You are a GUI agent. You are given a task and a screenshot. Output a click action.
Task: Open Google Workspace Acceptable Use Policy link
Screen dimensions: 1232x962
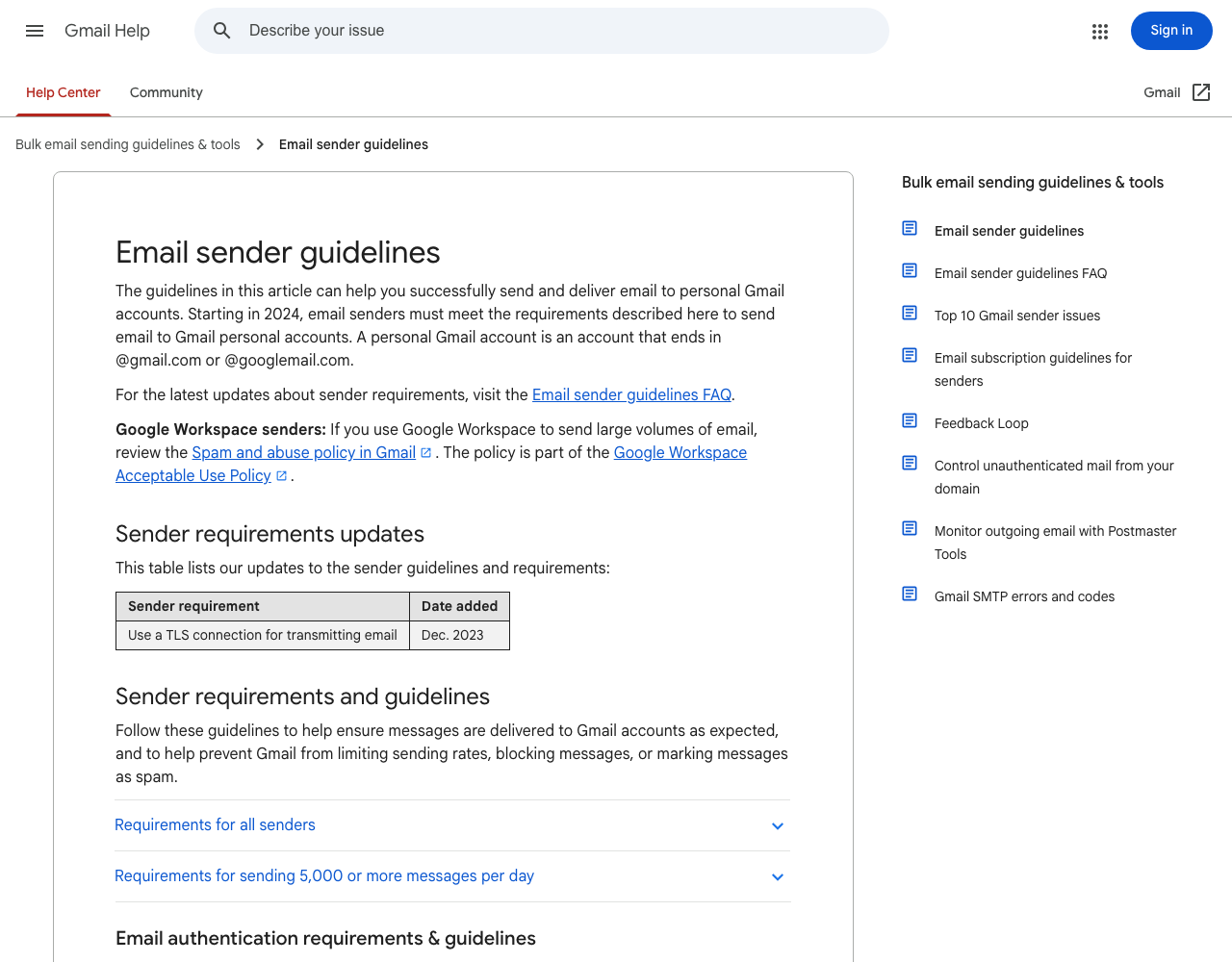[x=680, y=452]
